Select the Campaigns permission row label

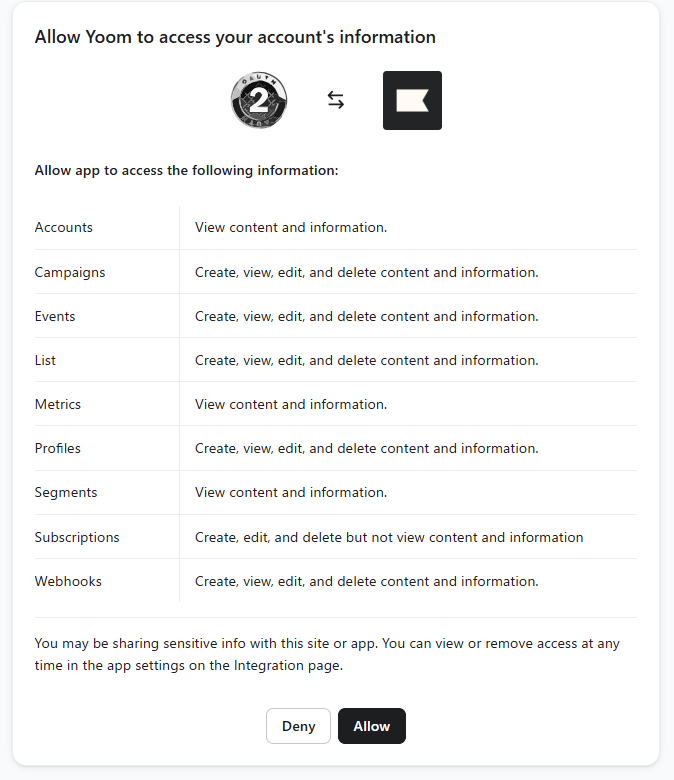(70, 273)
